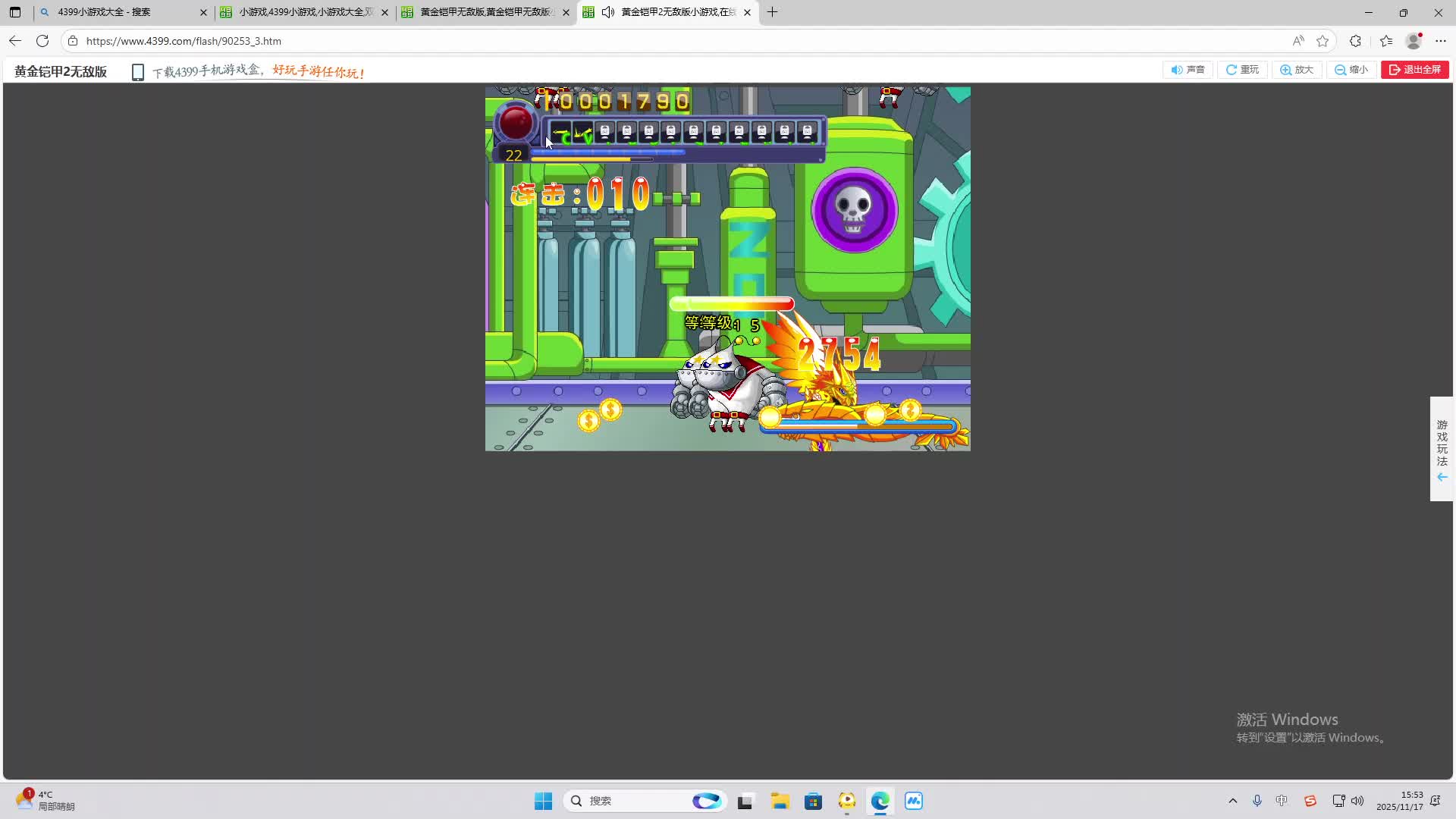This screenshot has width=1456, height=819.
Task: Open browser settings and more menu
Action: [x=1441, y=41]
